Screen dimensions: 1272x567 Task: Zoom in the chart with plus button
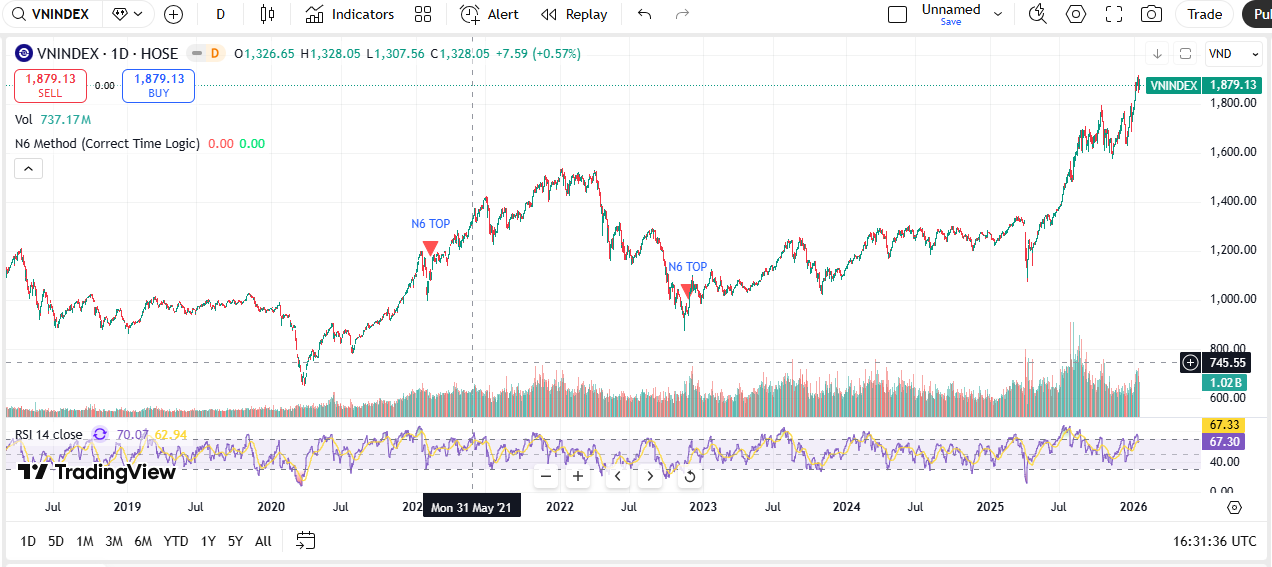coord(578,476)
